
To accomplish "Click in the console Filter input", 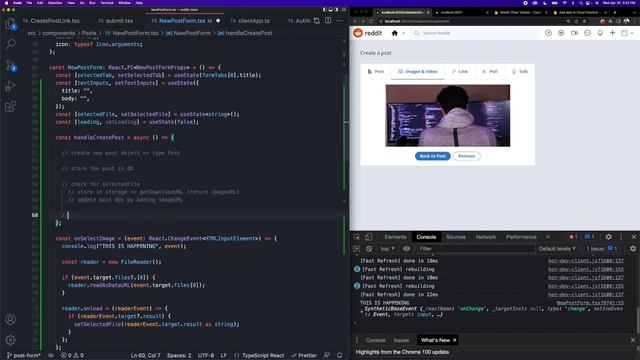I will [476, 249].
